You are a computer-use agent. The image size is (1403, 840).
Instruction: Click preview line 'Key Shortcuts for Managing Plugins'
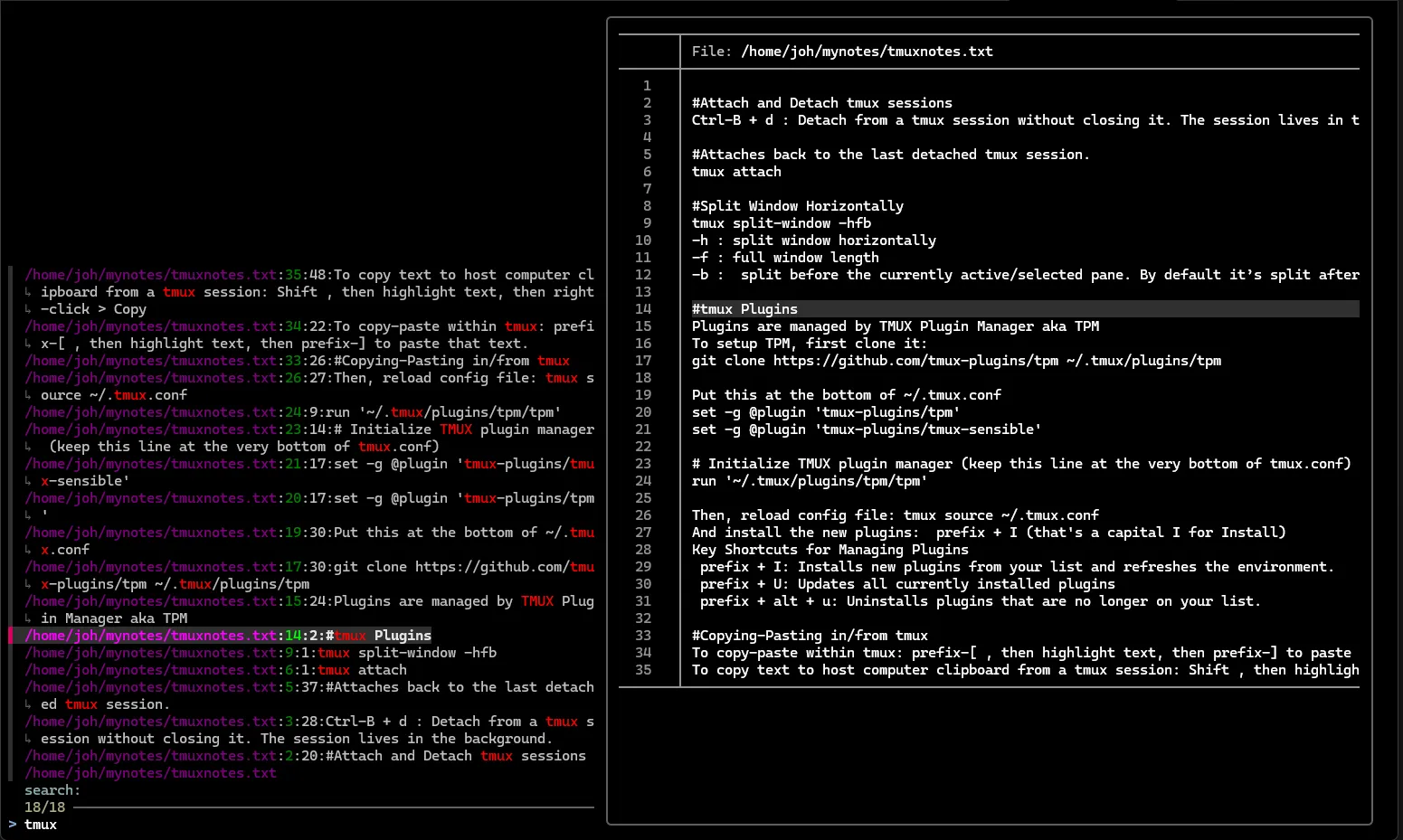tap(830, 550)
